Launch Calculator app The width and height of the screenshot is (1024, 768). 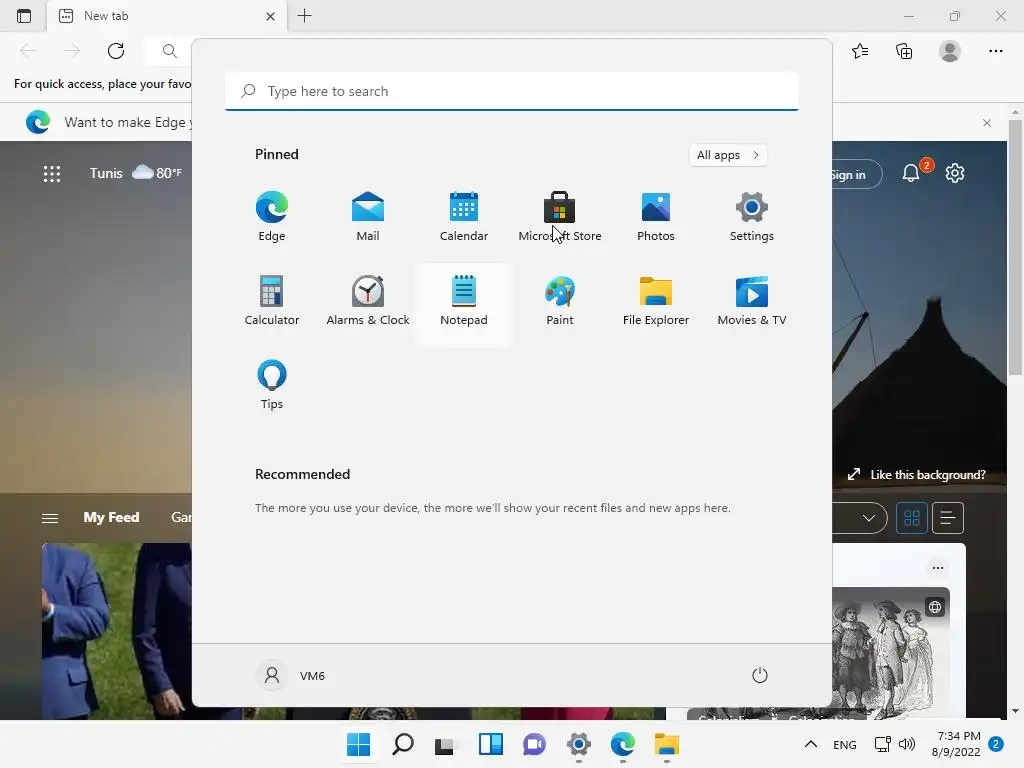pyautogui.click(x=272, y=301)
